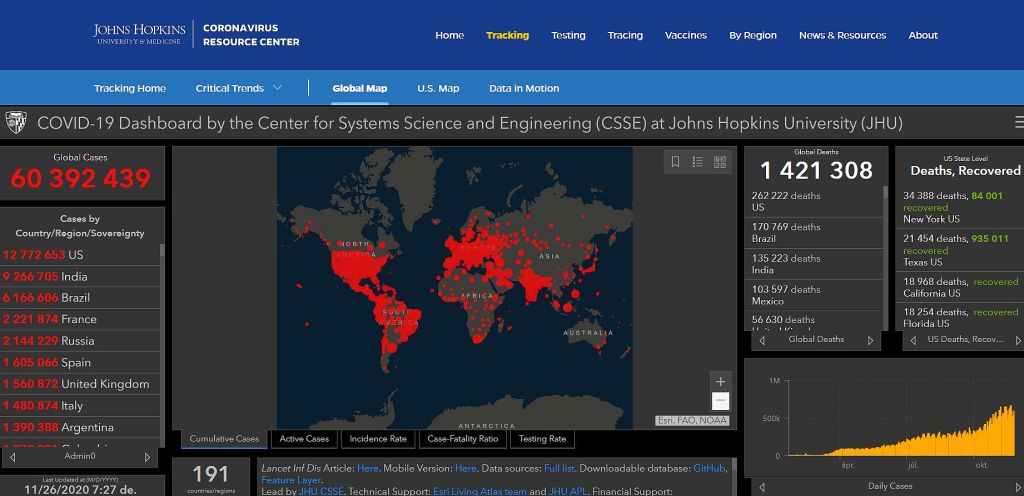Show previous US Deaths, Recovered panel
Viewport: 1024px width, 496px height.
coord(913,340)
